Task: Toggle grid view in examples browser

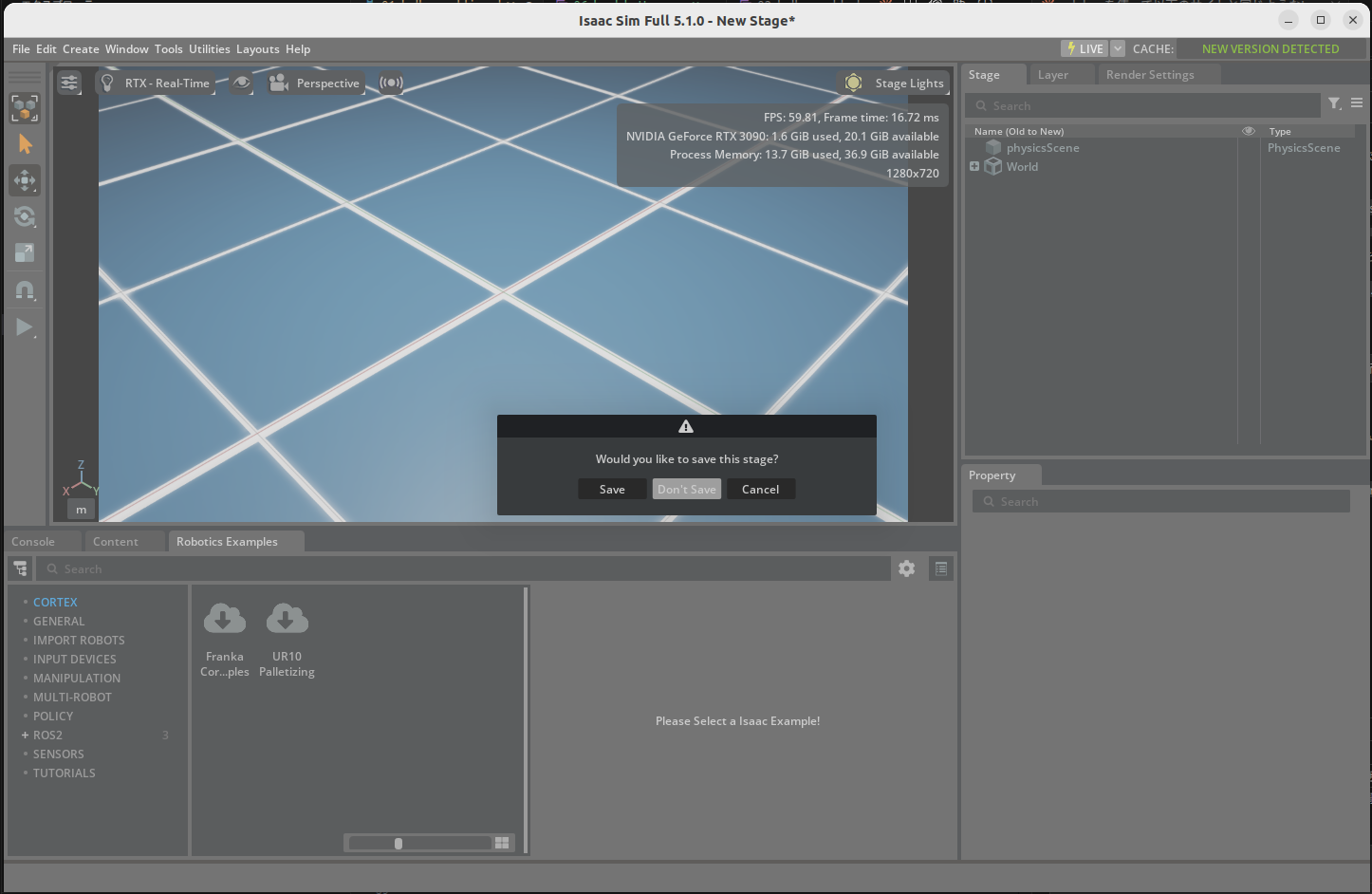Action: [x=502, y=843]
